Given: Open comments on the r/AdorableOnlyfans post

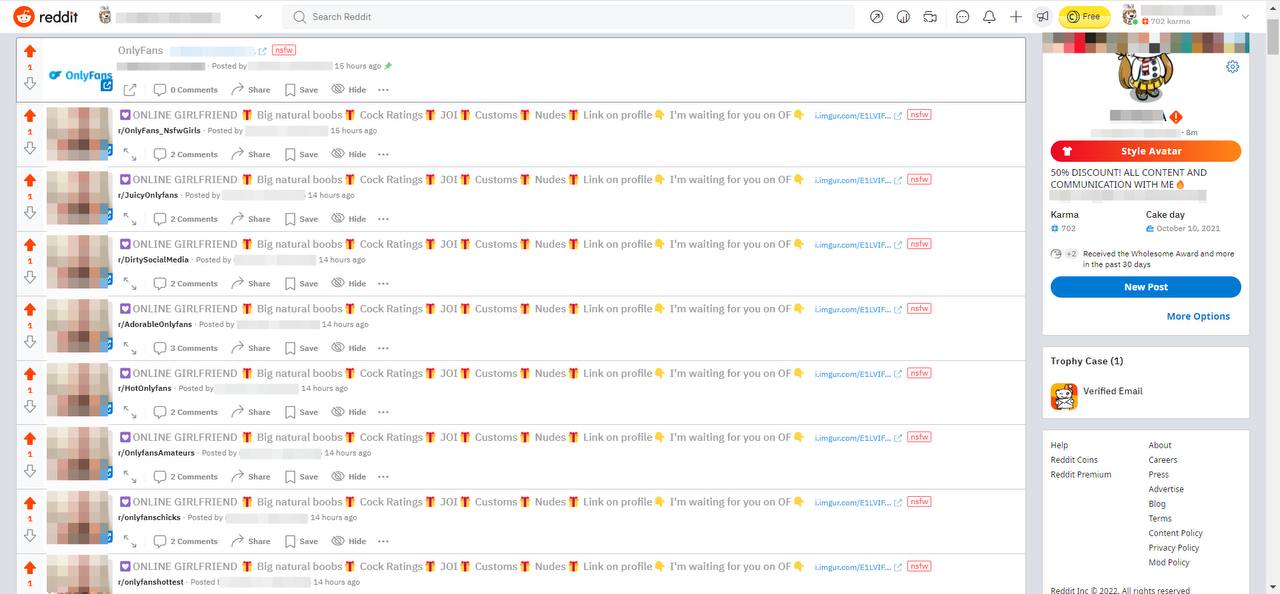Looking at the screenshot, I should coord(185,348).
